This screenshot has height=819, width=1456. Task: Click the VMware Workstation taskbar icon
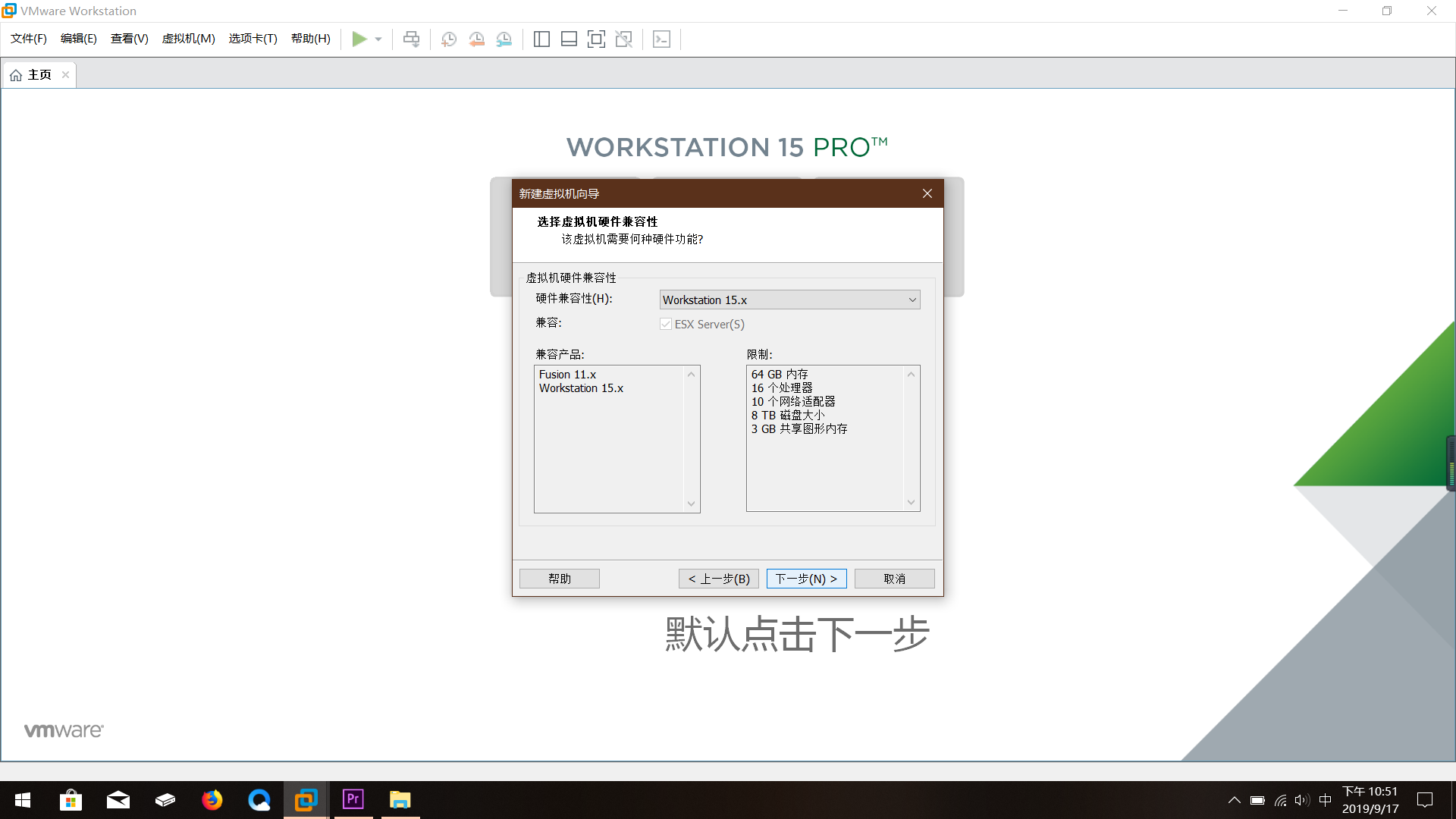[x=306, y=800]
